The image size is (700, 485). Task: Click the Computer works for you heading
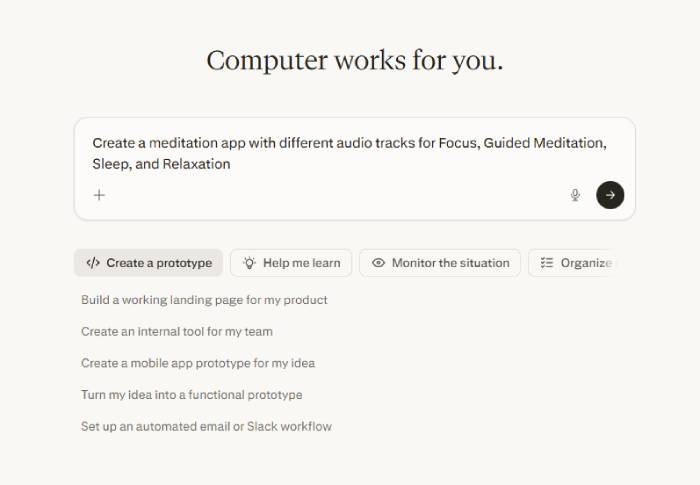(355, 60)
